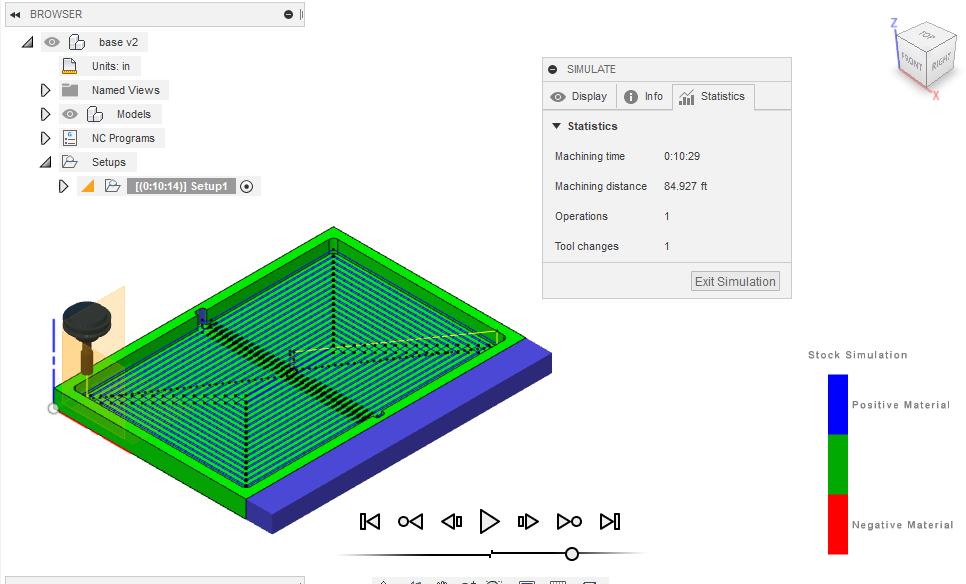Click the simulation timeline slider handle
966x584 pixels.
(571, 553)
